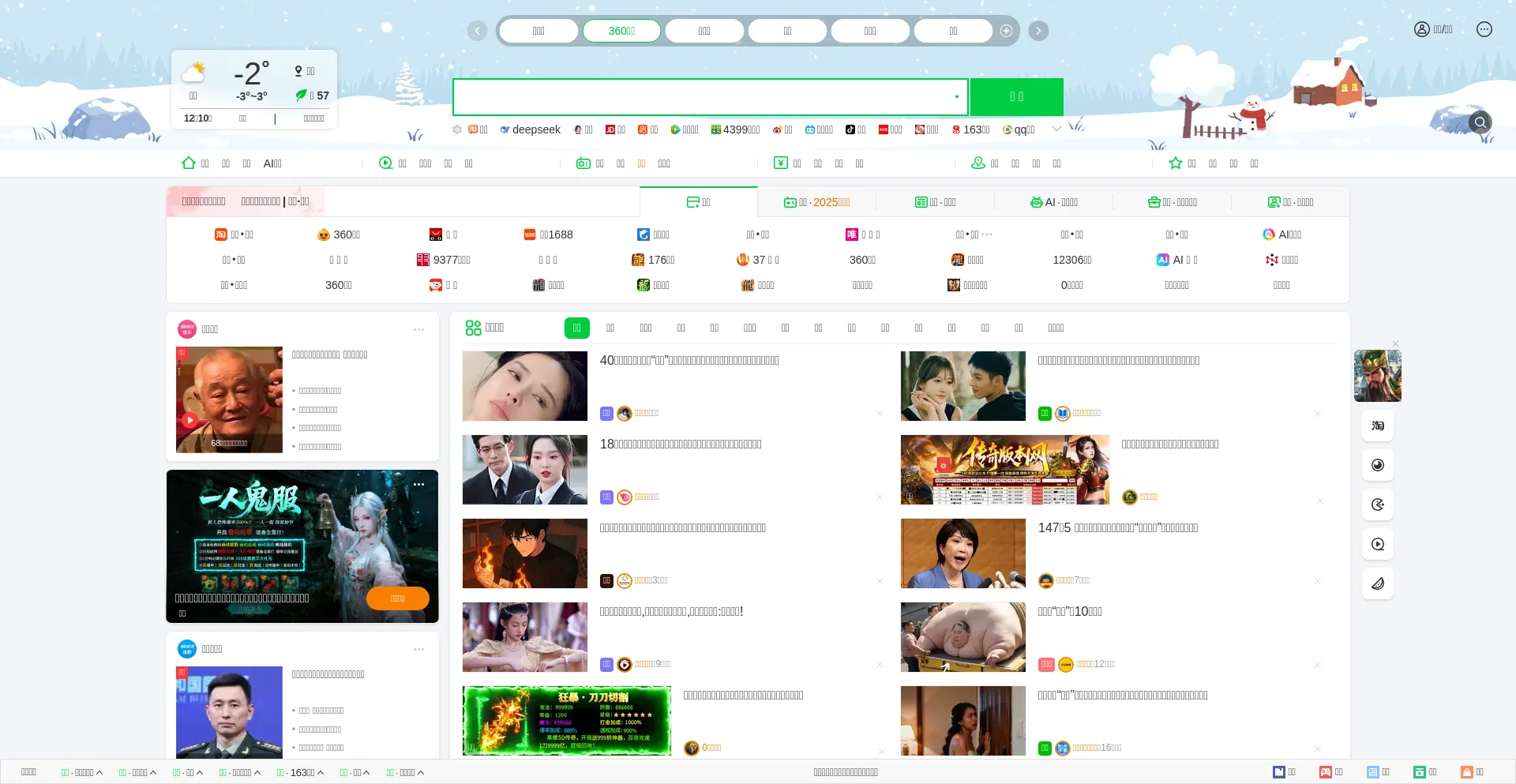Switch to the 2025 games tab
This screenshot has height=784, width=1516.
point(816,202)
